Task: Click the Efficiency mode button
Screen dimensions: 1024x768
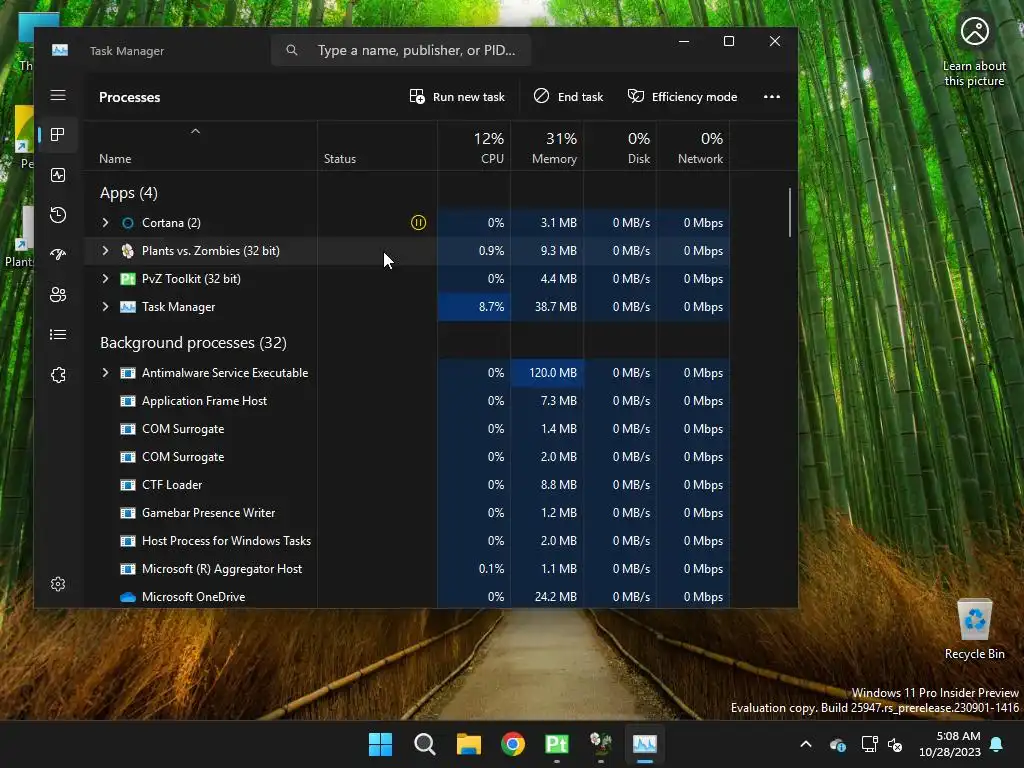Action: (682, 97)
